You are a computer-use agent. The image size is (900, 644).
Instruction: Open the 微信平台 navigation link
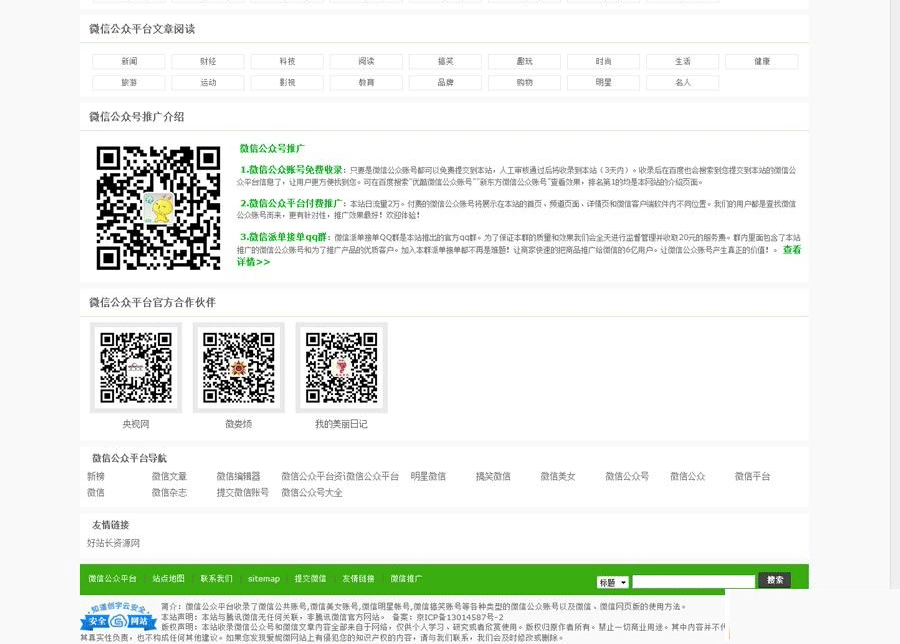[752, 476]
